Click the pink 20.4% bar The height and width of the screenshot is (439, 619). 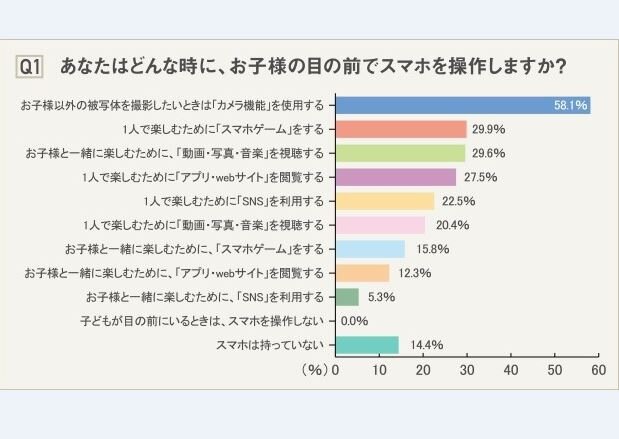pos(380,225)
